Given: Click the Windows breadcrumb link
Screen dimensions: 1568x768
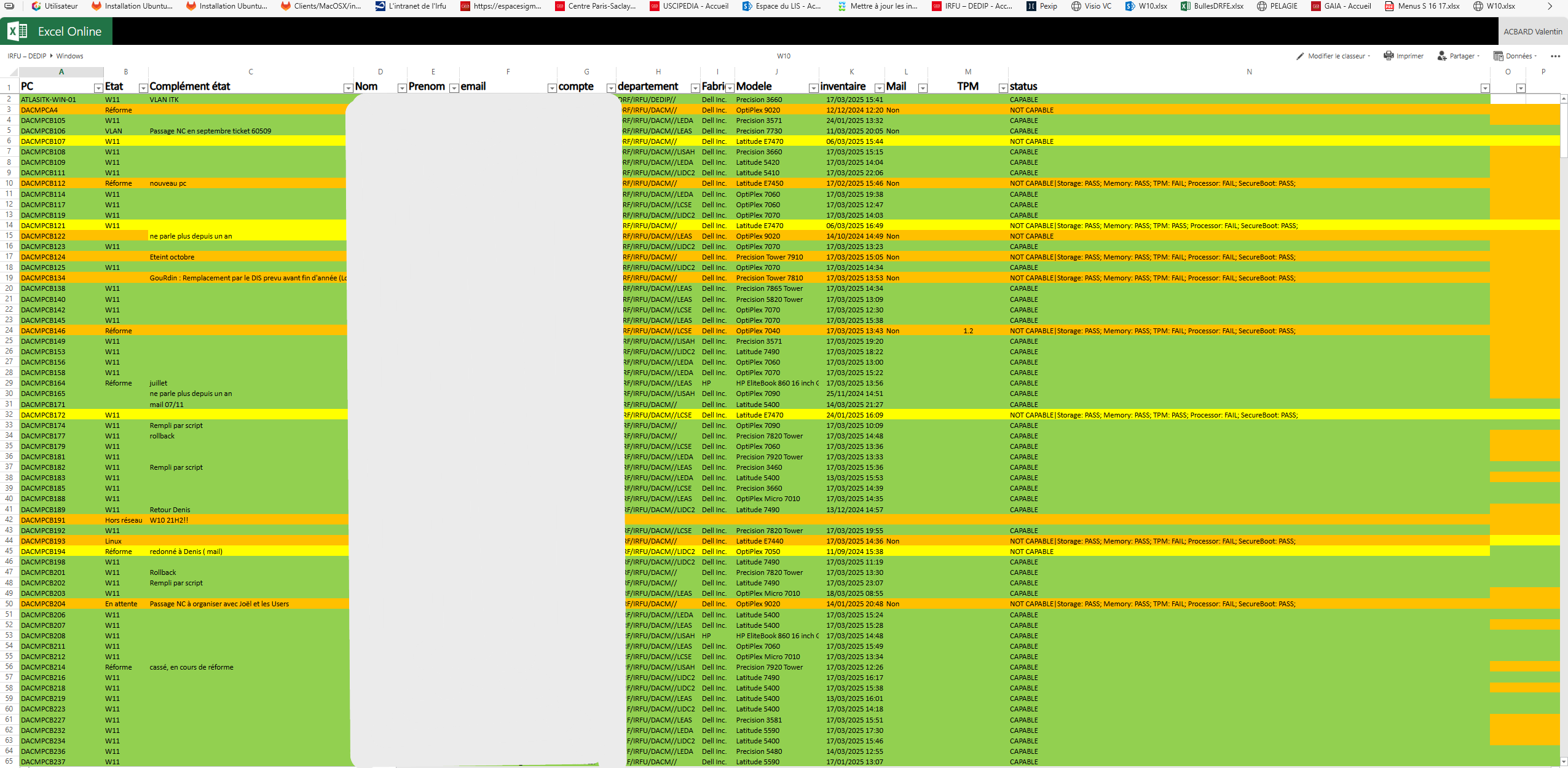Looking at the screenshot, I should [69, 56].
